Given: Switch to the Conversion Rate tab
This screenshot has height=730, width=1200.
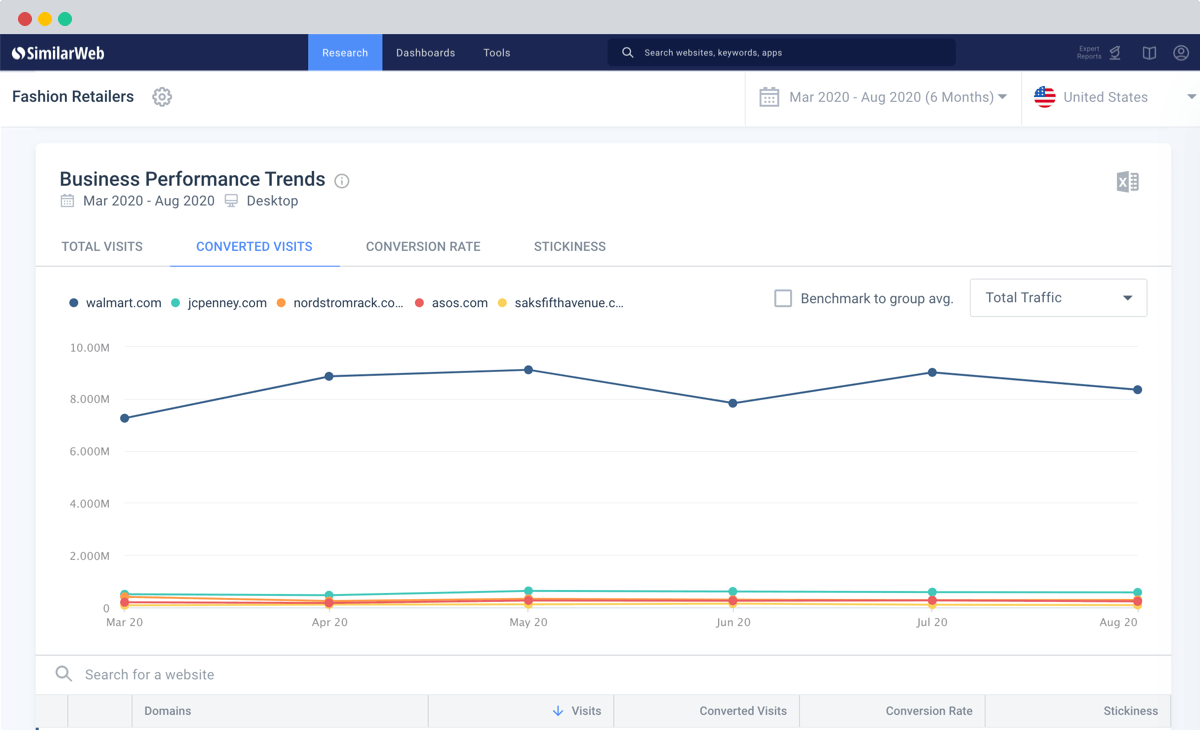Looking at the screenshot, I should [x=423, y=247].
